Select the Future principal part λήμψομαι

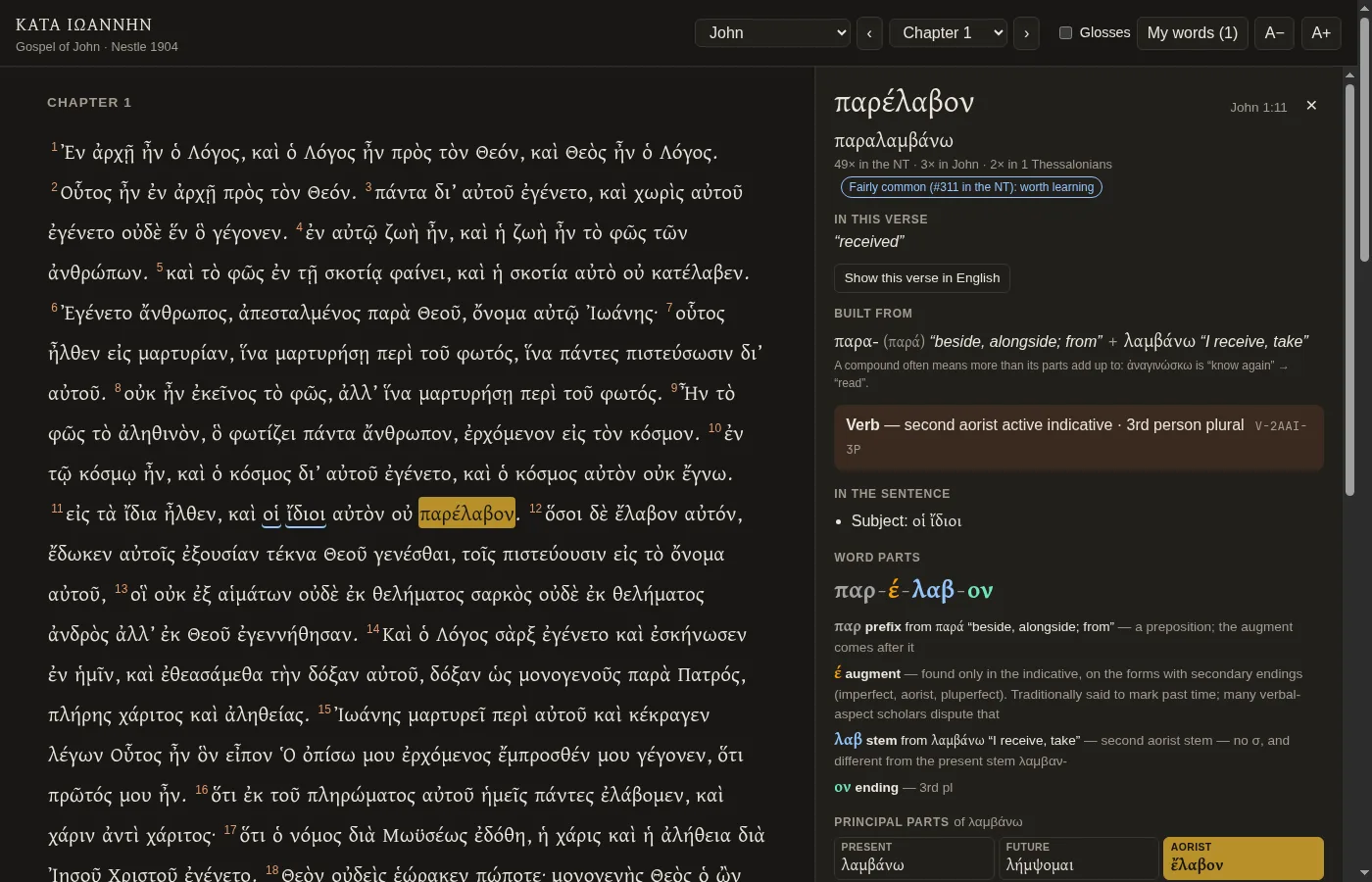(1079, 858)
